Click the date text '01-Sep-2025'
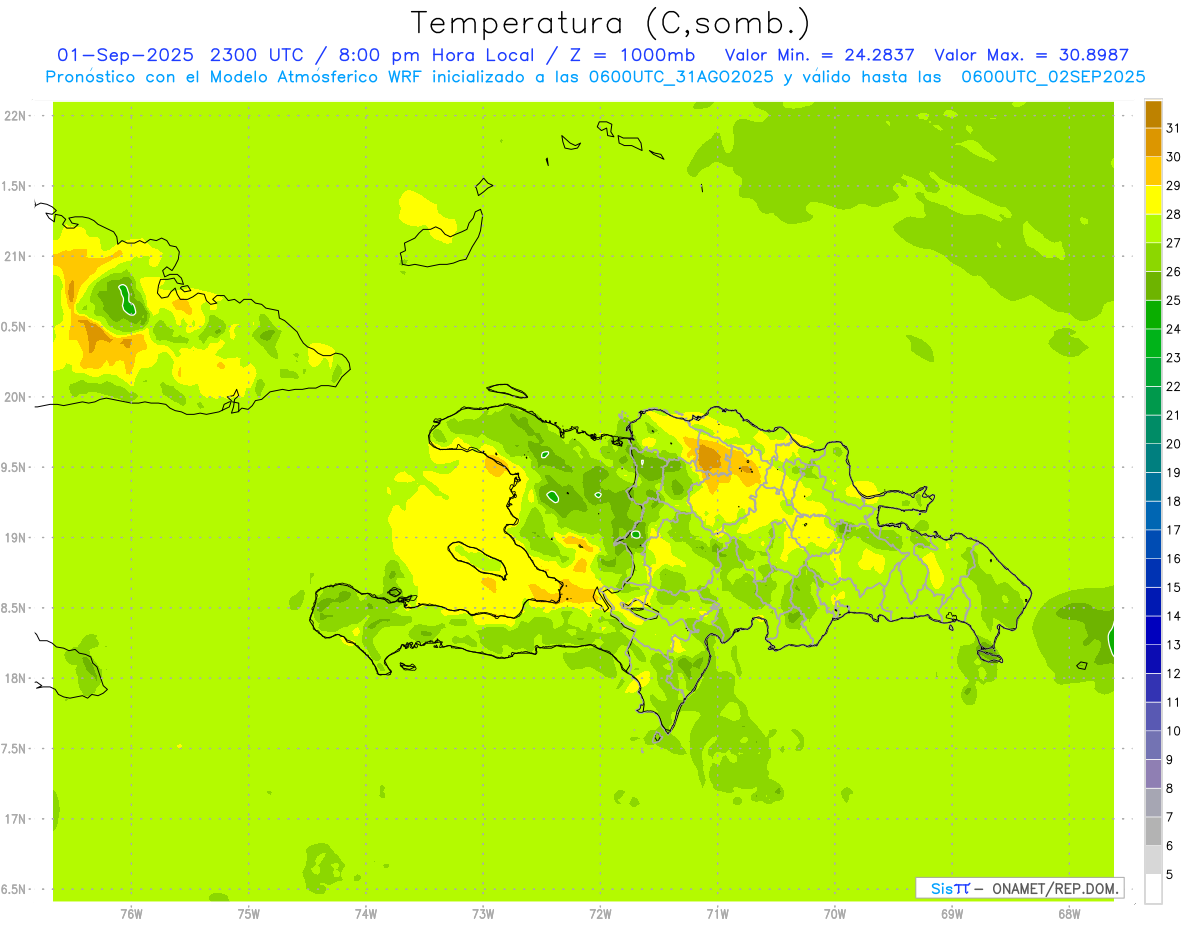 [x=126, y=55]
